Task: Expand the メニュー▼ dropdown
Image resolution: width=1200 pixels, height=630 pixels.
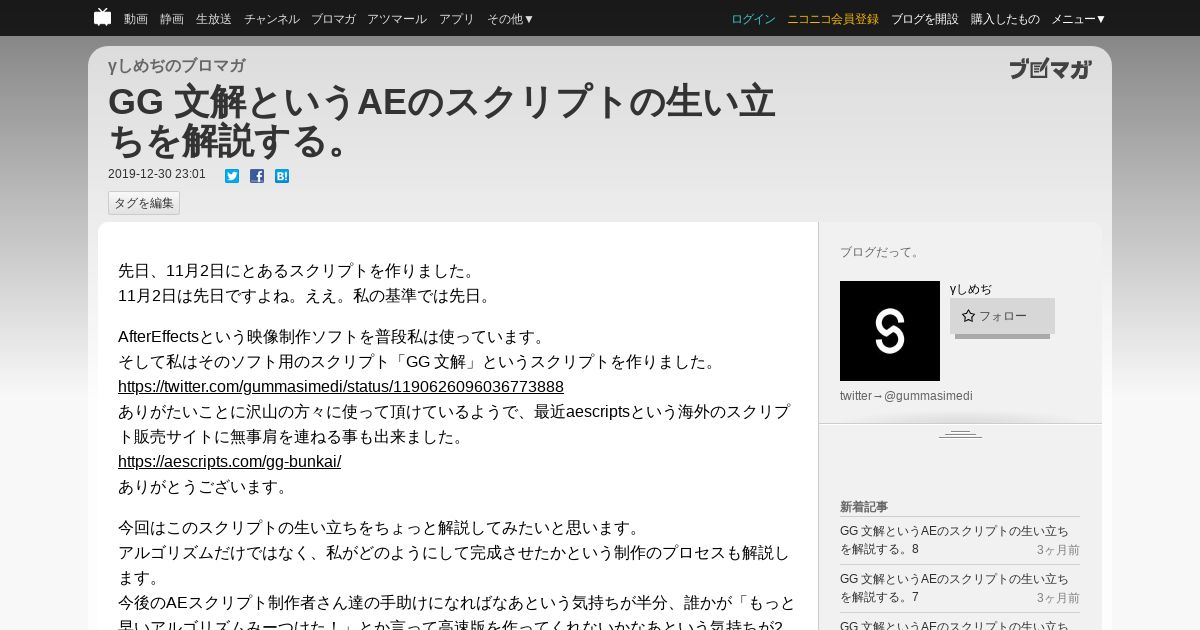Action: (1079, 19)
